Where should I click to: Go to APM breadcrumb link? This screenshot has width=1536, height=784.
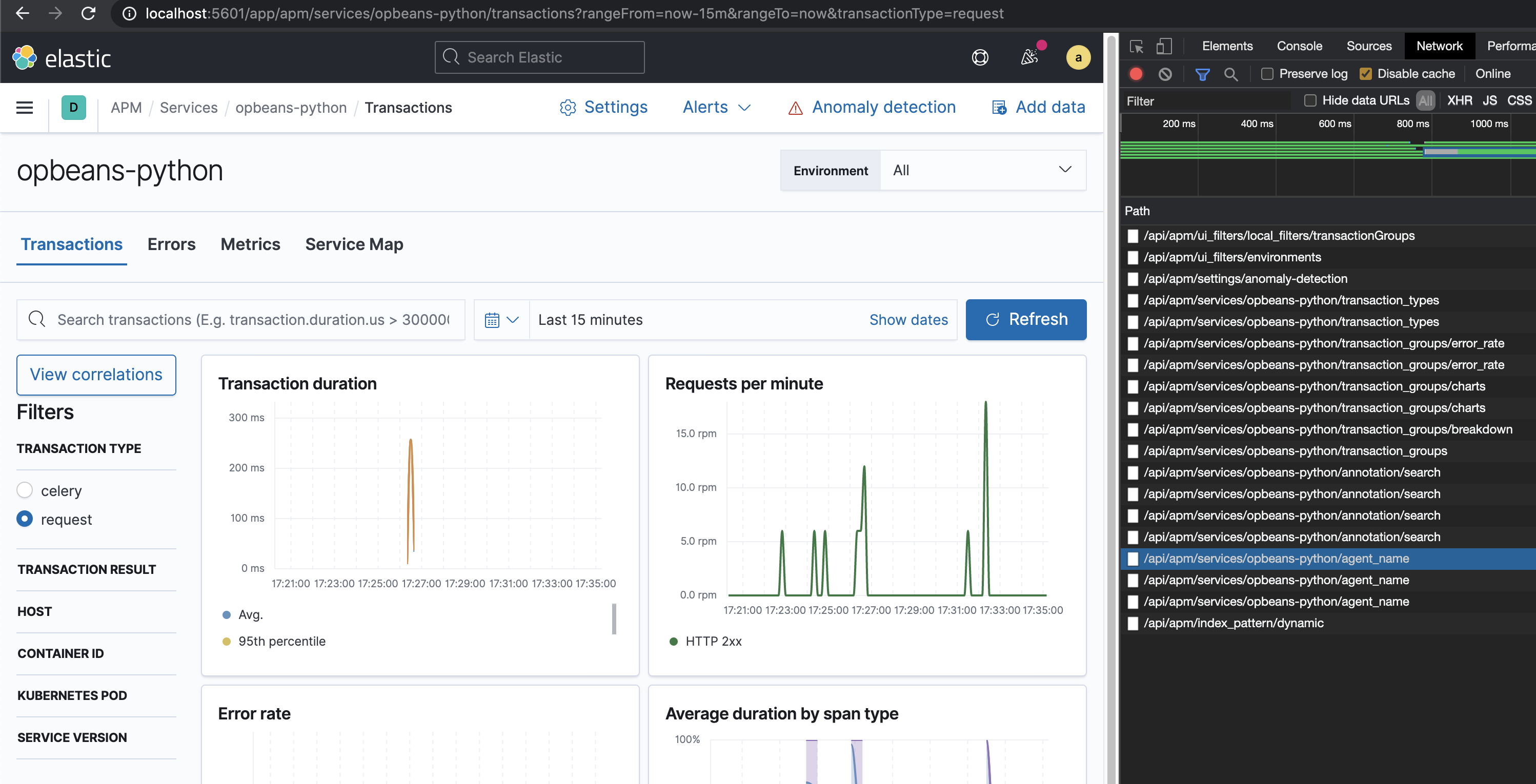[x=127, y=107]
